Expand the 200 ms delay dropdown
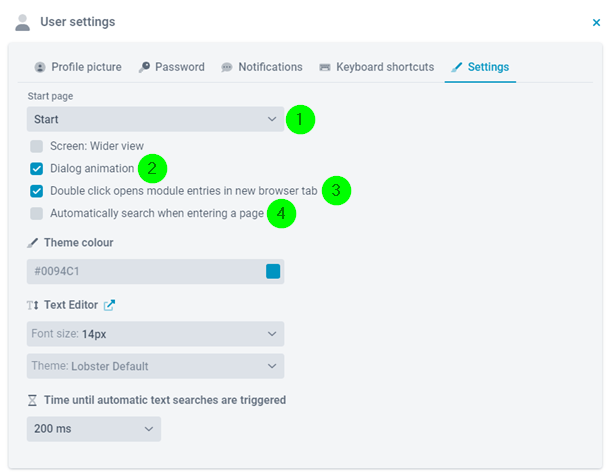Viewport: 609px width, 473px height. tap(94, 429)
